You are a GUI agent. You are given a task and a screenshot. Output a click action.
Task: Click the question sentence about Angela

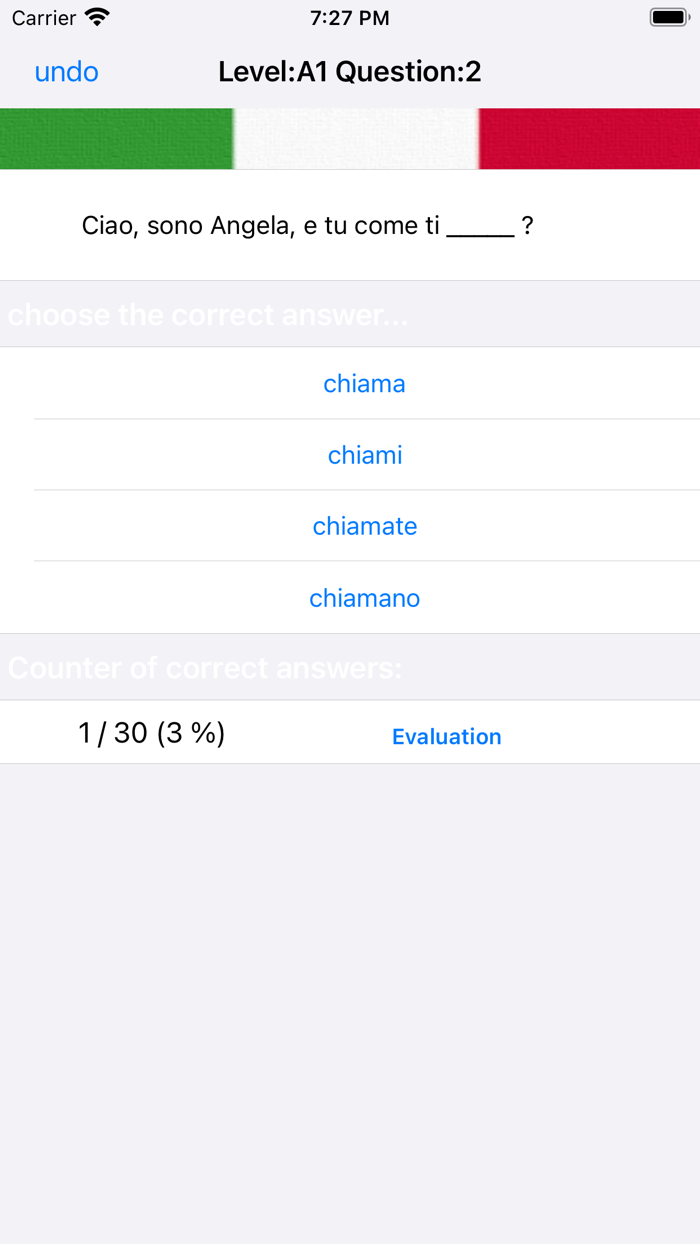(307, 225)
